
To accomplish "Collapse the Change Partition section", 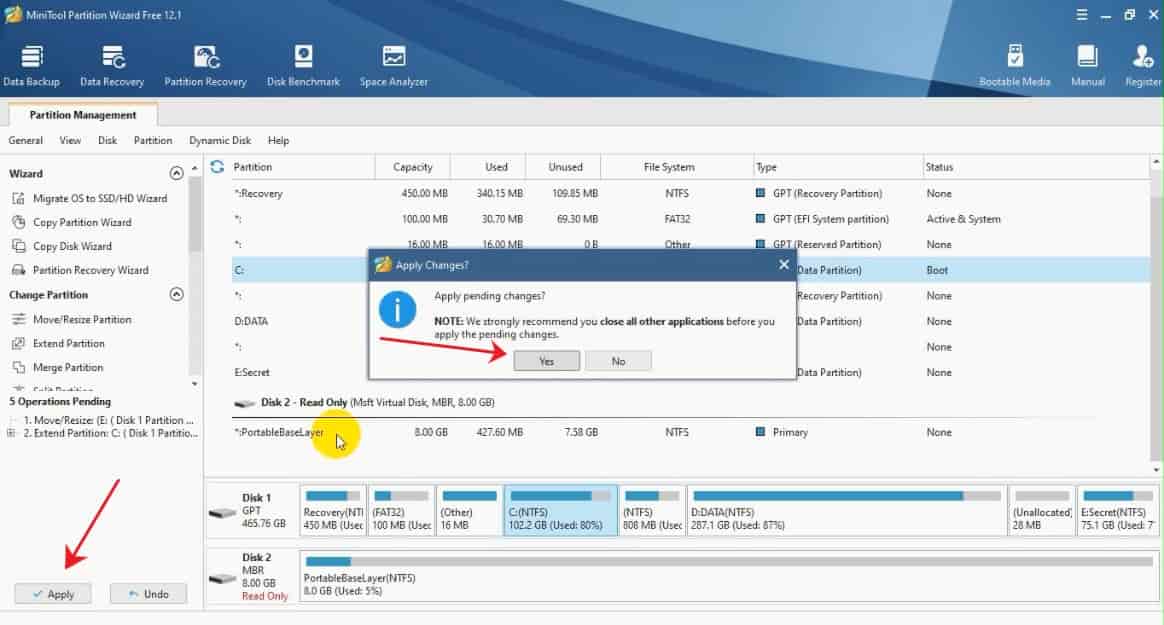I will click(x=176, y=295).
